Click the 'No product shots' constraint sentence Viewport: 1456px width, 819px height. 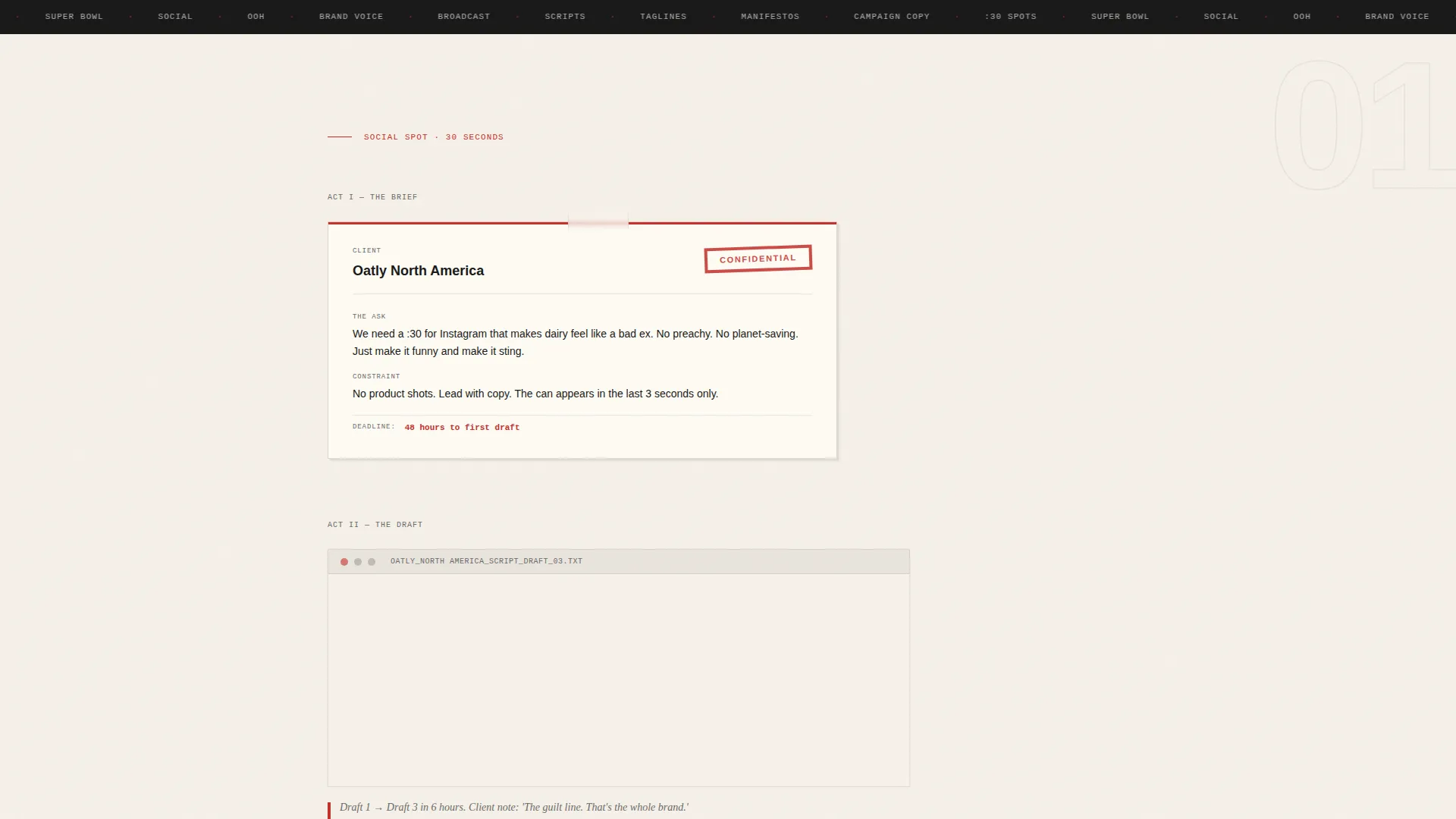535,394
